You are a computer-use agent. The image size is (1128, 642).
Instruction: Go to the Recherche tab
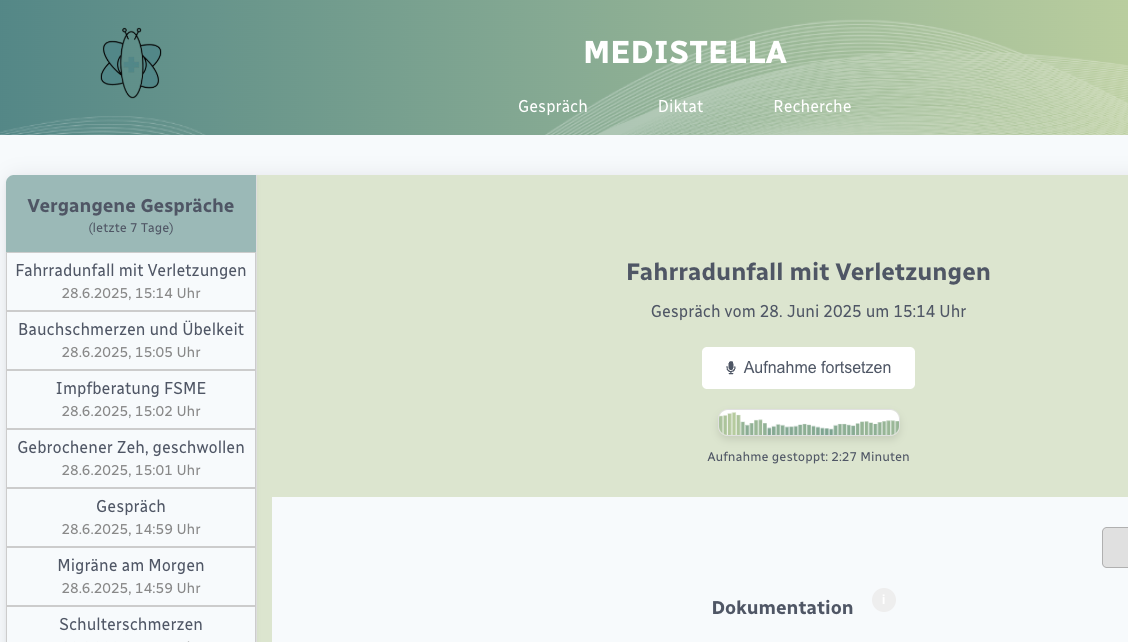812,107
